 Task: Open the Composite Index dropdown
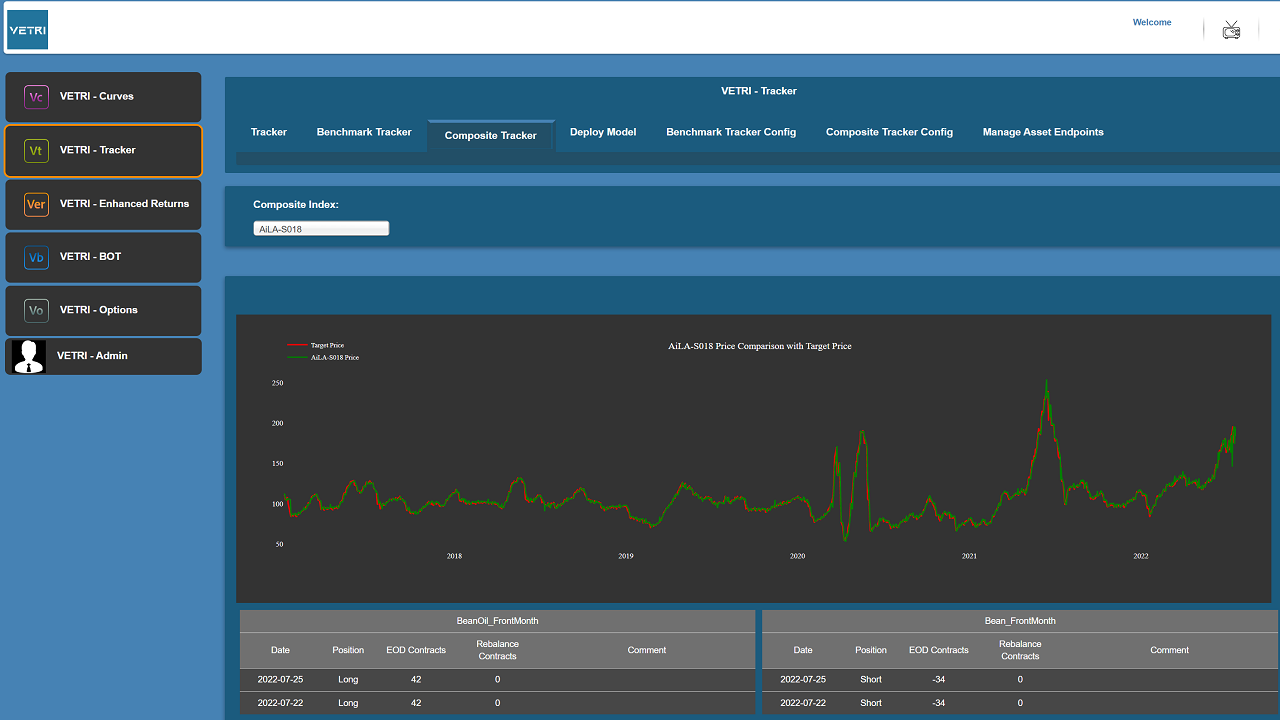tap(321, 229)
